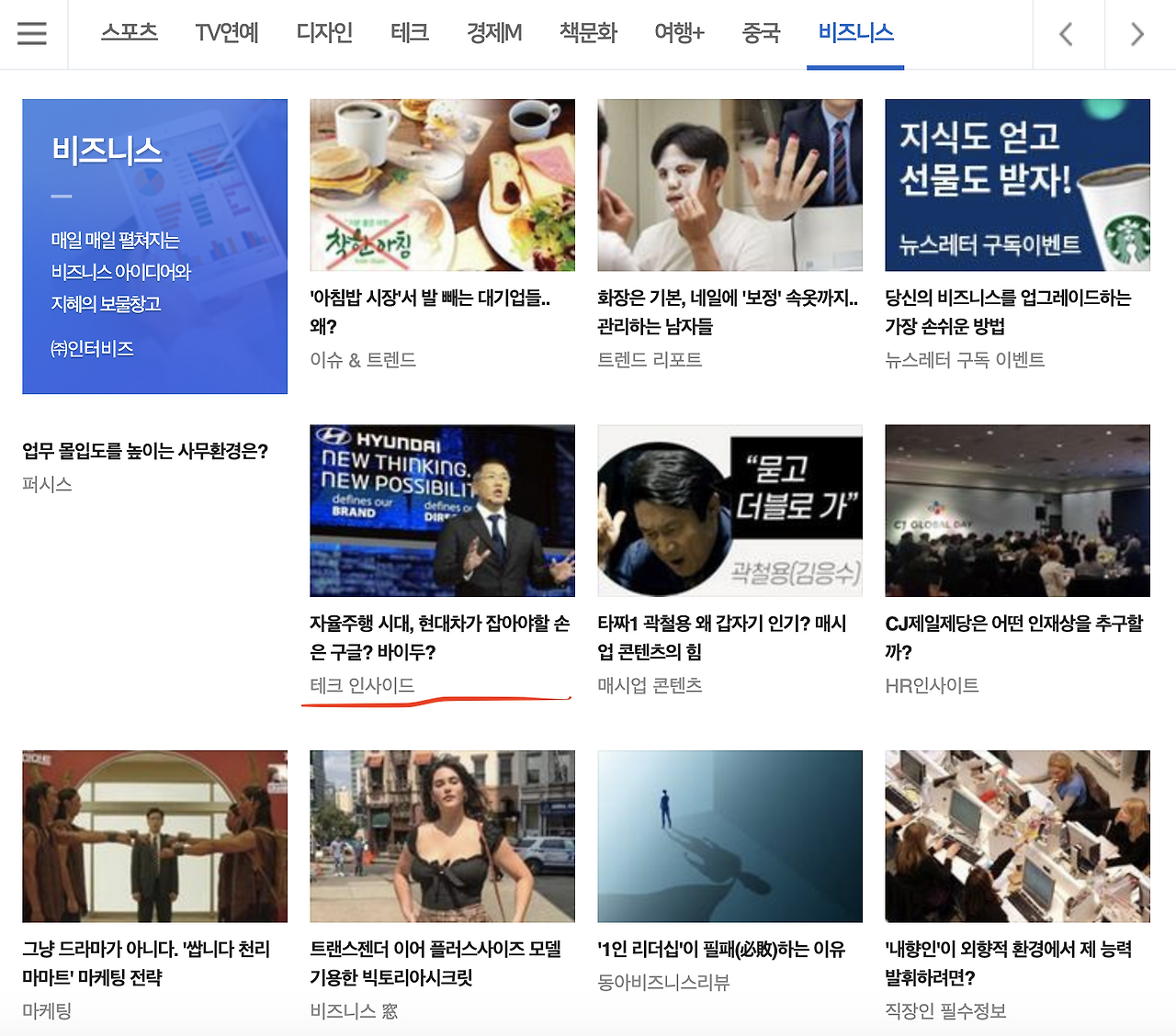Open the hamburger navigation menu
The height and width of the screenshot is (1036, 1176).
[x=32, y=34]
